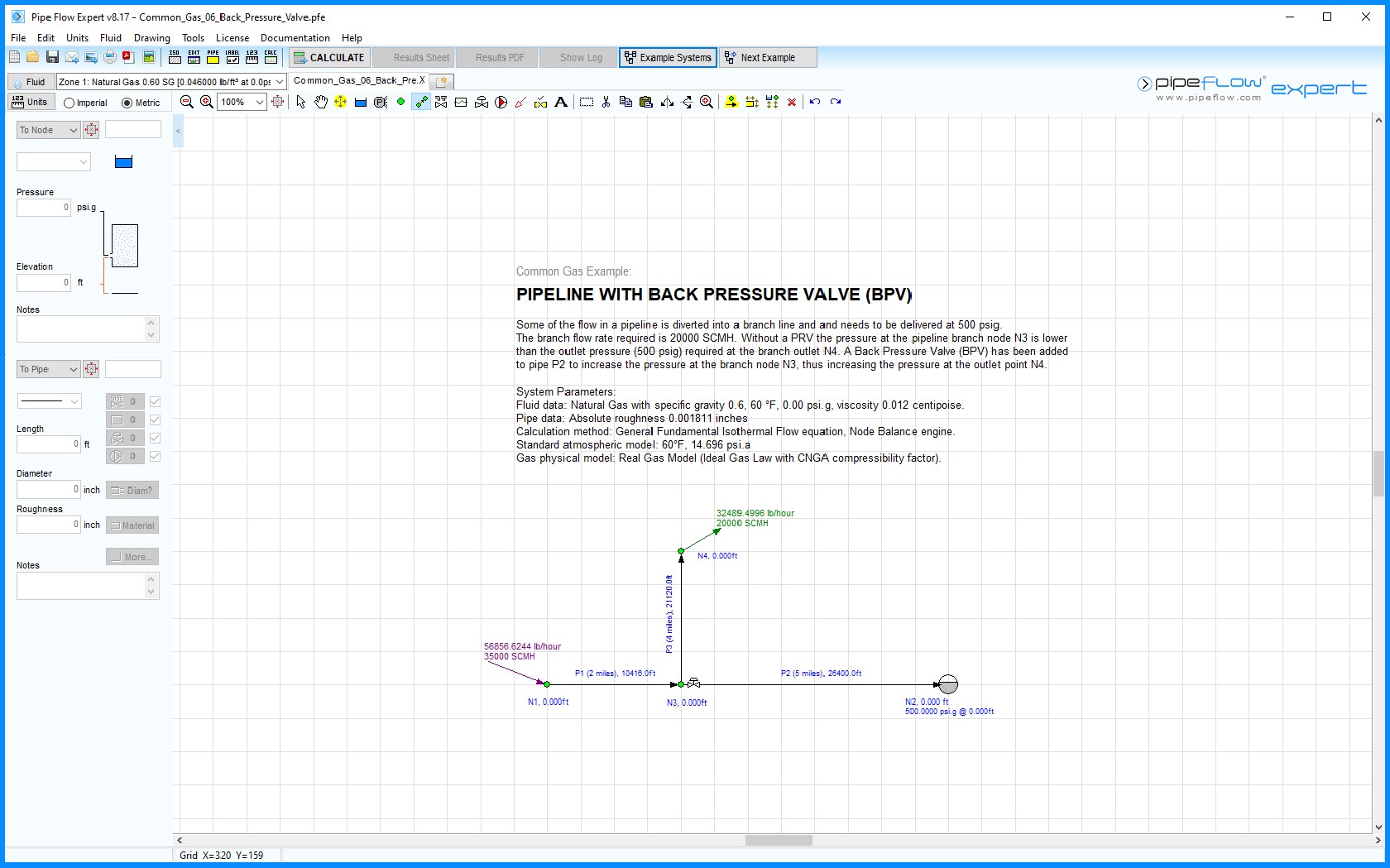Switch to the Common_Gas_06_Back_Pre tab

(358, 81)
